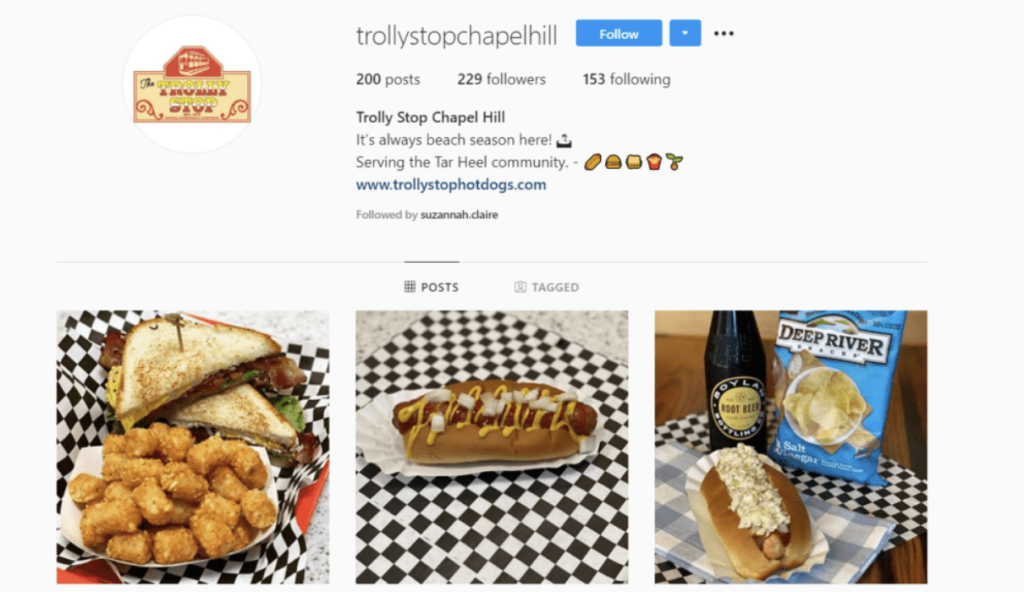Select the trollystopchapelhill username heading
This screenshot has width=1024, height=592.
tap(456, 35)
